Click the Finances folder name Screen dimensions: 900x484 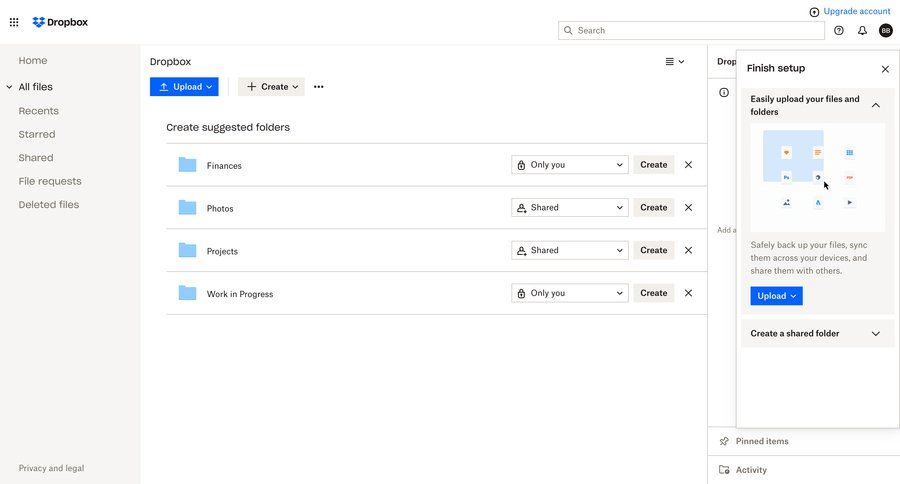coord(224,165)
